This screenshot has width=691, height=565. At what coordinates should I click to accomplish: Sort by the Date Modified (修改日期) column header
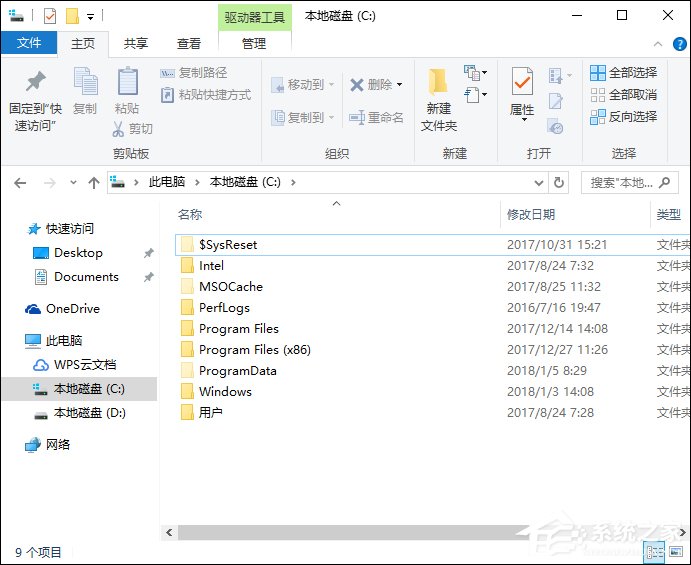[531, 215]
